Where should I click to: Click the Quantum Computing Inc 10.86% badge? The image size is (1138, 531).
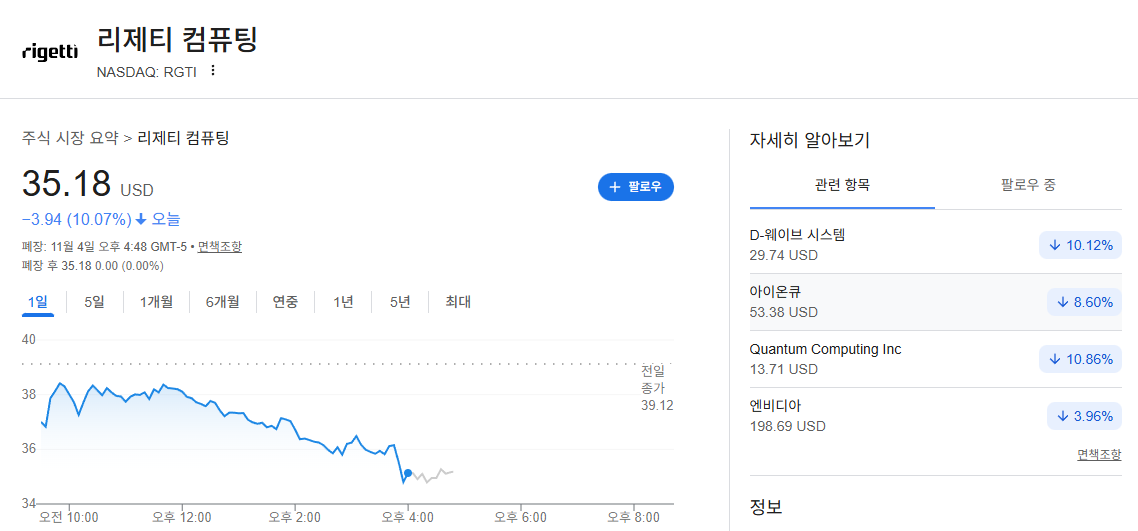(x=1080, y=359)
